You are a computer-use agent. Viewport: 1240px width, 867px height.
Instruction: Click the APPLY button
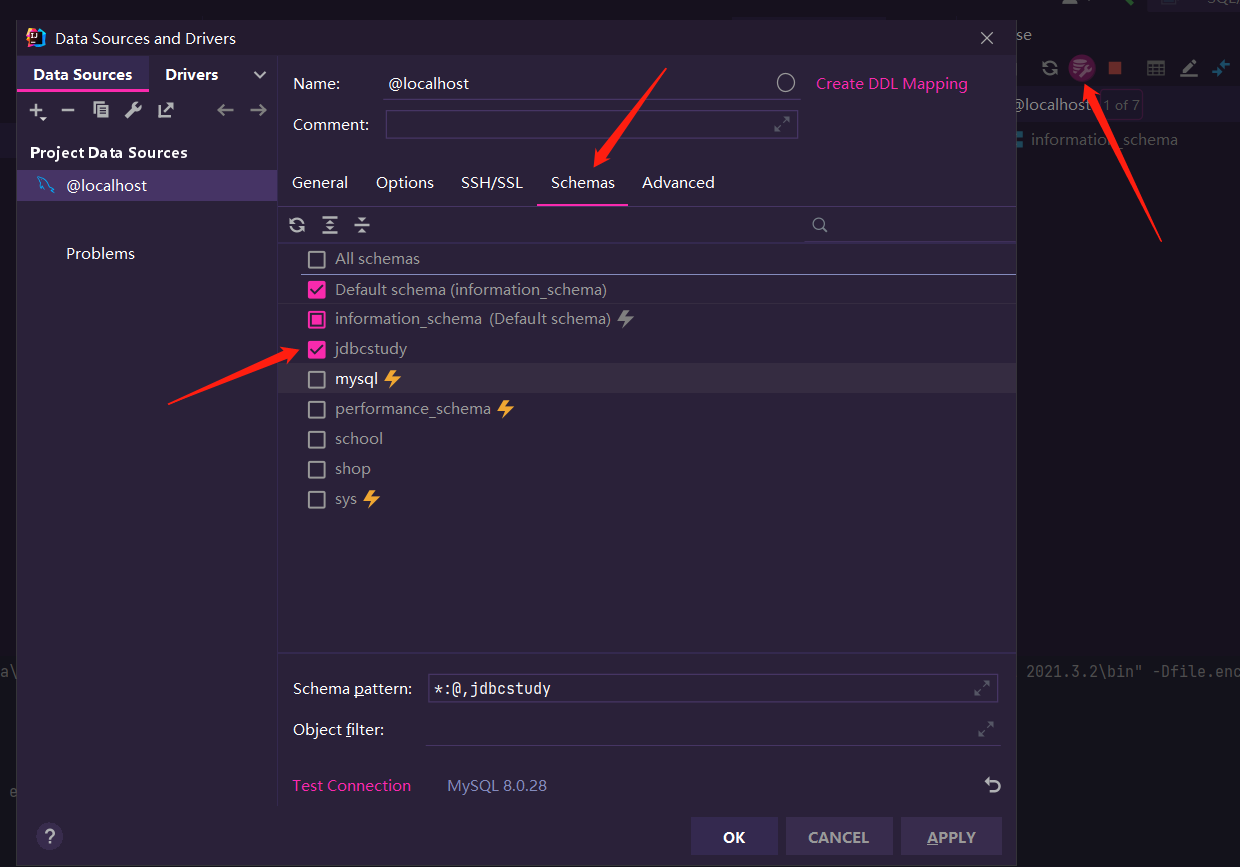coord(952,837)
